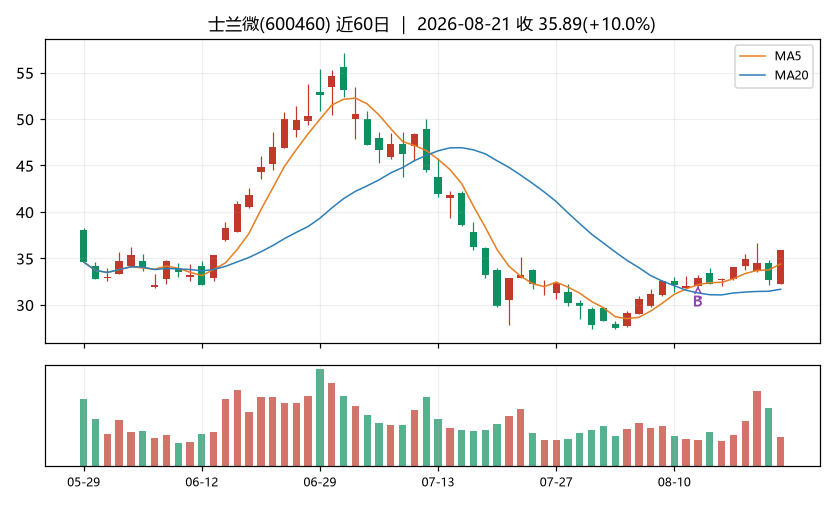
Task: Click the 08-10 date axis label
Action: [x=674, y=483]
